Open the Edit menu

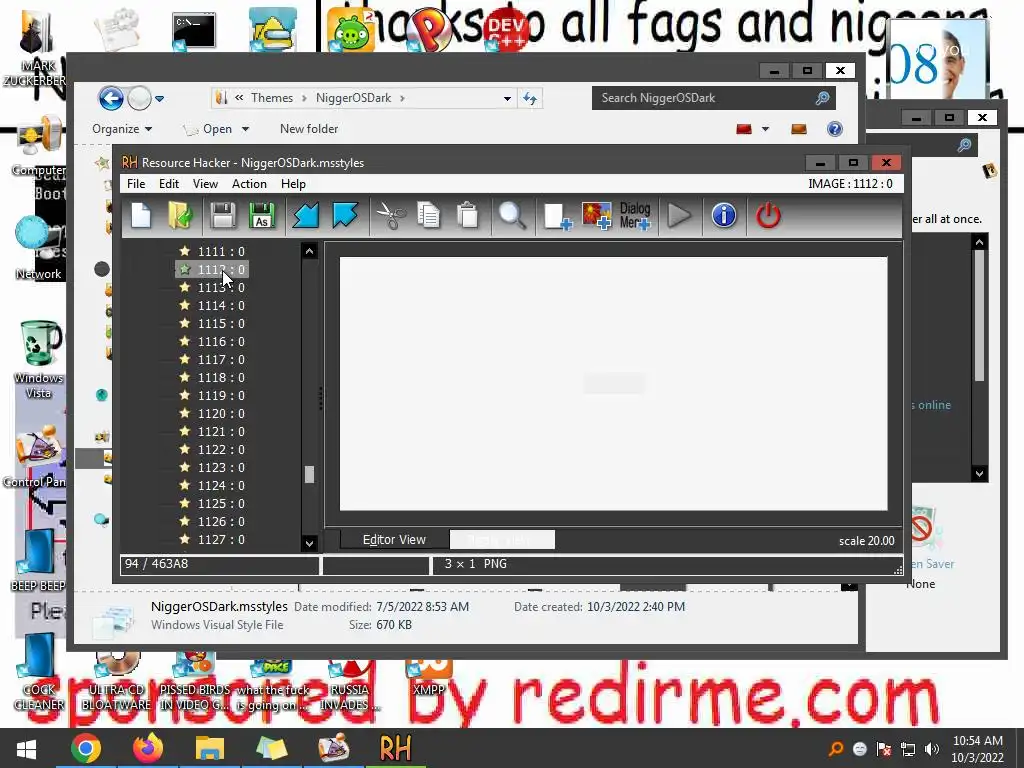pyautogui.click(x=168, y=184)
